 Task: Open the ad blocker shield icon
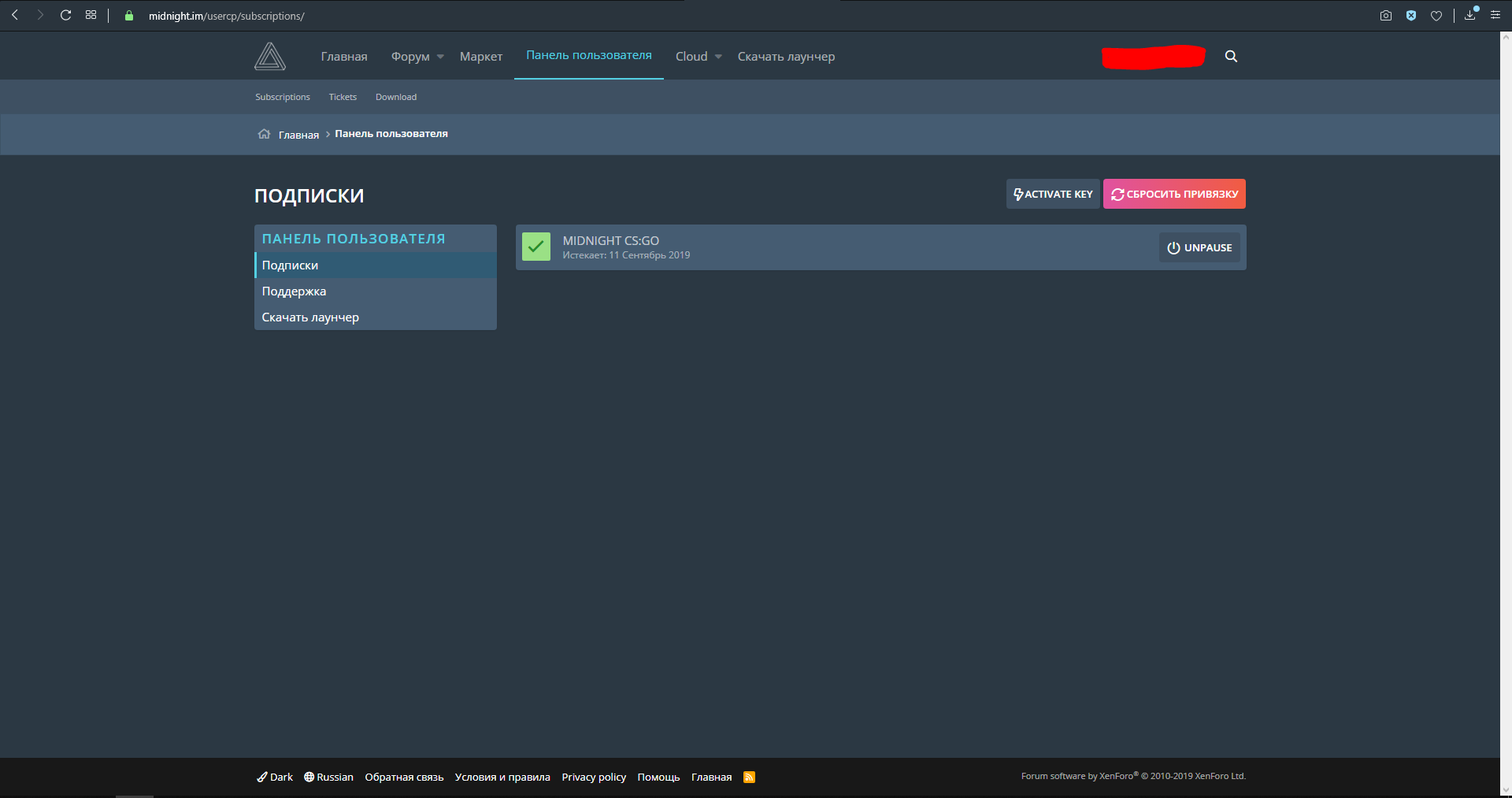click(x=1411, y=16)
